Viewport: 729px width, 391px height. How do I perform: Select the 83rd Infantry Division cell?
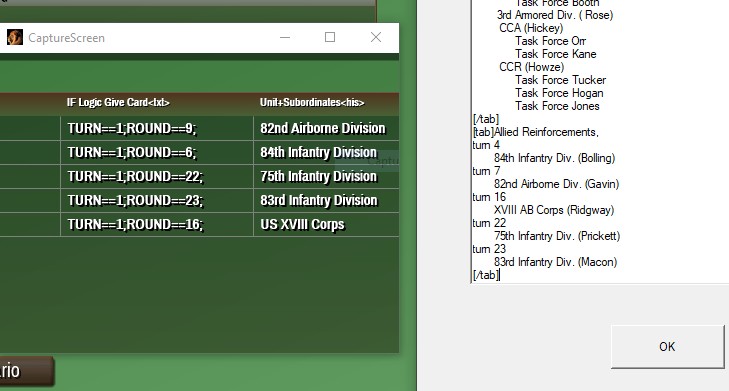(326, 200)
